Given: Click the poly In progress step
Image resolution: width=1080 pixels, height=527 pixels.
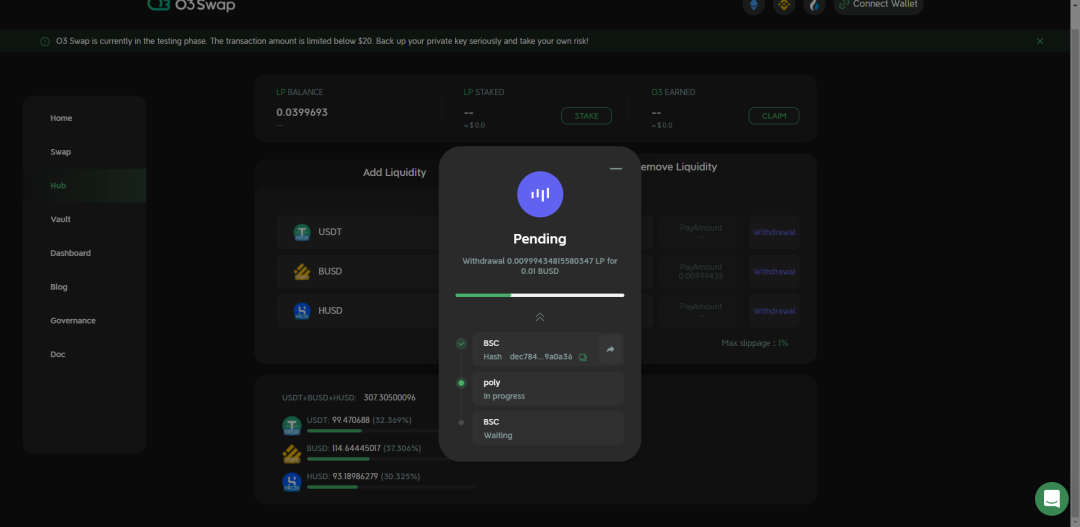Looking at the screenshot, I should (548, 389).
